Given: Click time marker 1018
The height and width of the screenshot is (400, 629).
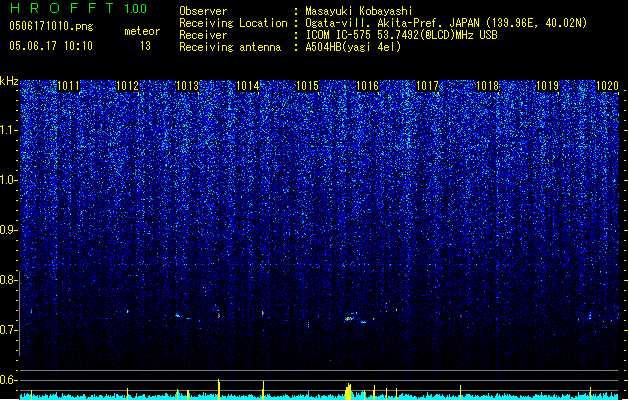Looking at the screenshot, I should [487, 86].
